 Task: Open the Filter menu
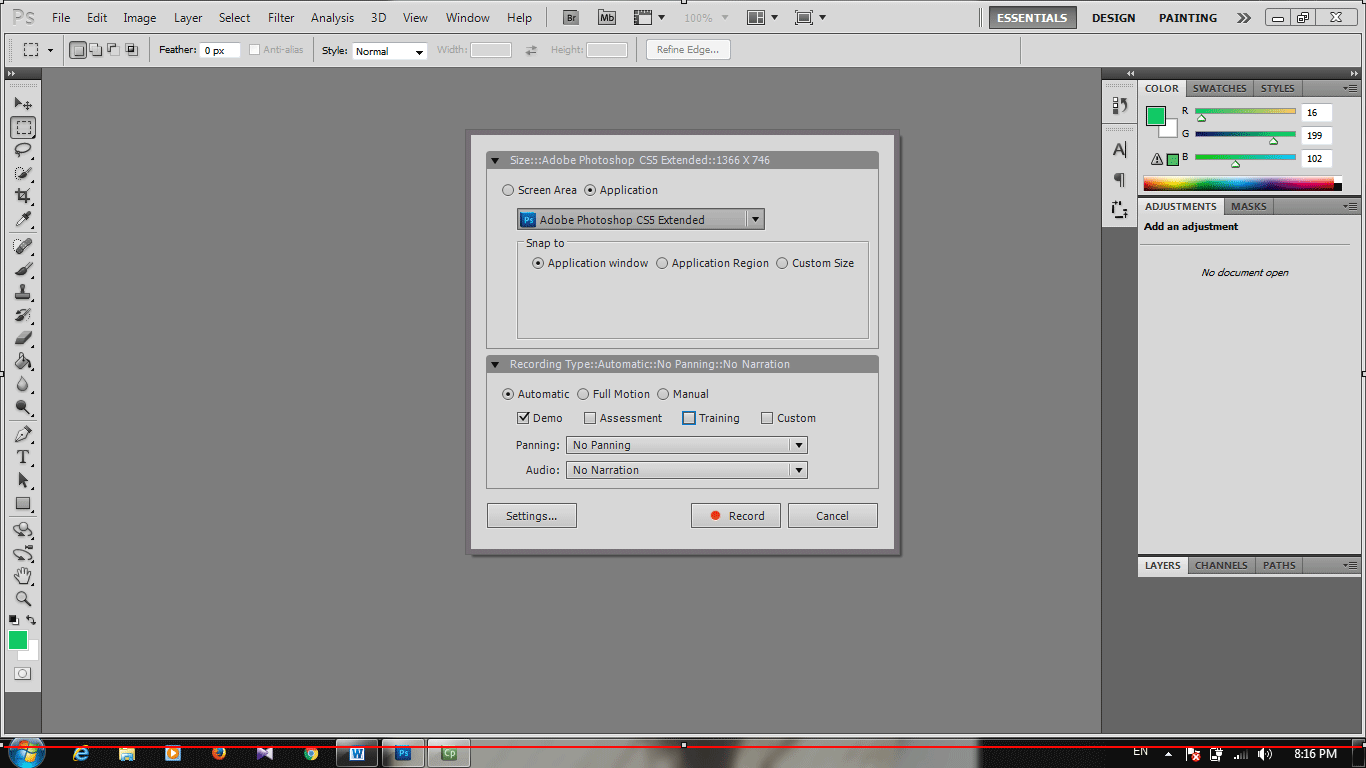(281, 18)
